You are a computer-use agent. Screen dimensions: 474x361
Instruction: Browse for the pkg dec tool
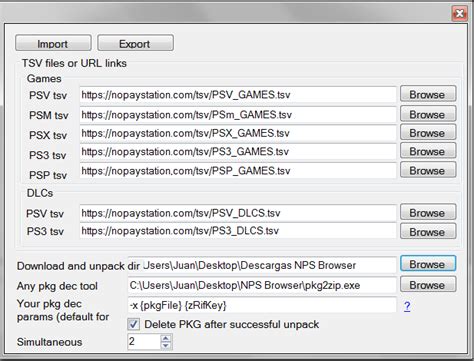pos(428,285)
